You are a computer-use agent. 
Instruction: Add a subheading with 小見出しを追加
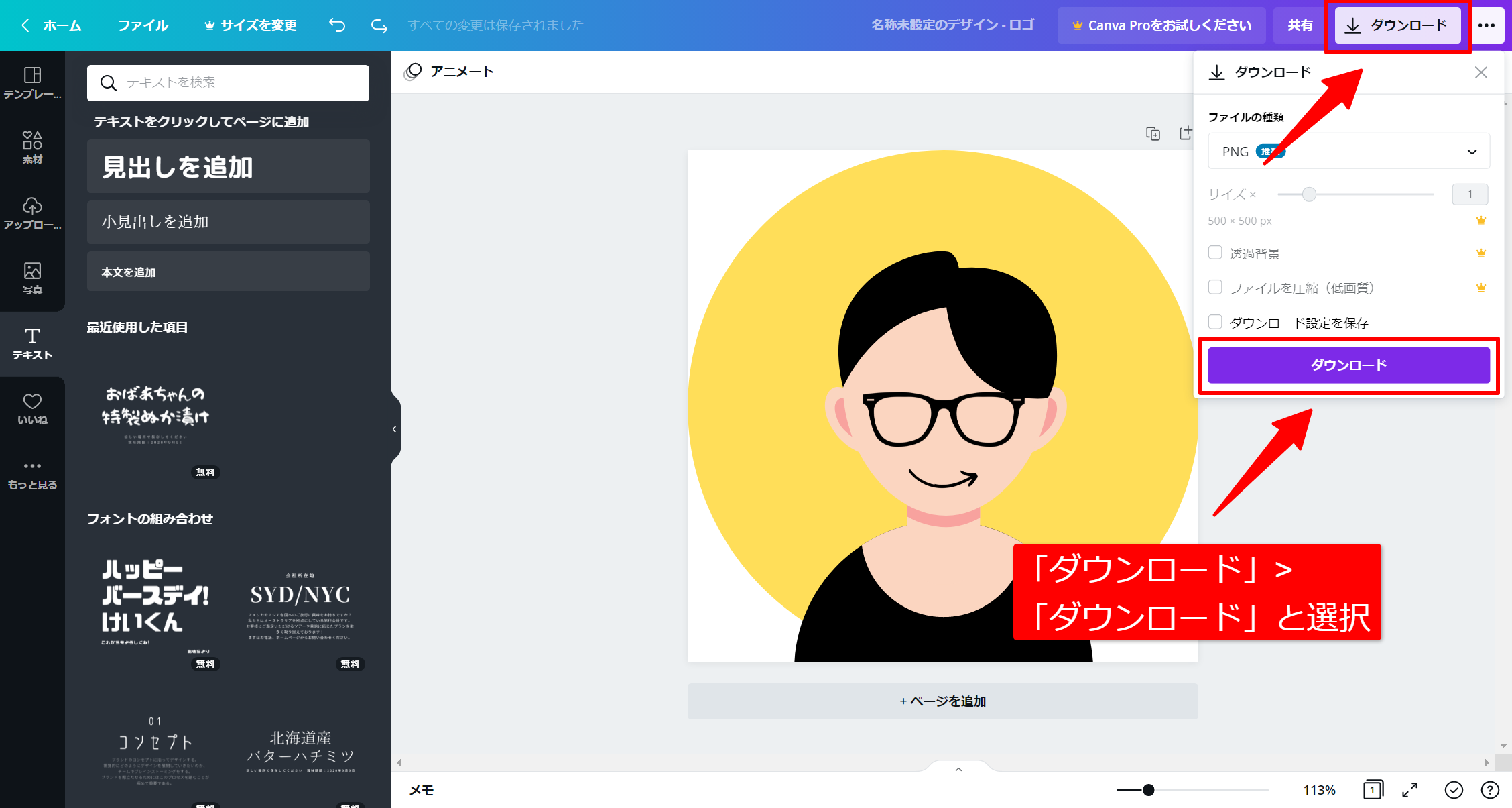click(228, 222)
